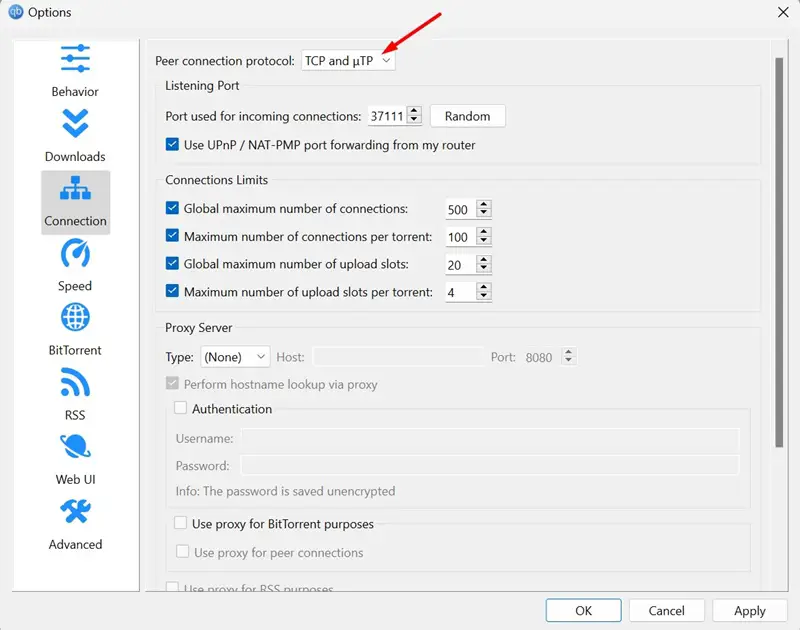Click the proxy Port field showing 8080
Viewport: 800px width, 630px height.
point(543,357)
